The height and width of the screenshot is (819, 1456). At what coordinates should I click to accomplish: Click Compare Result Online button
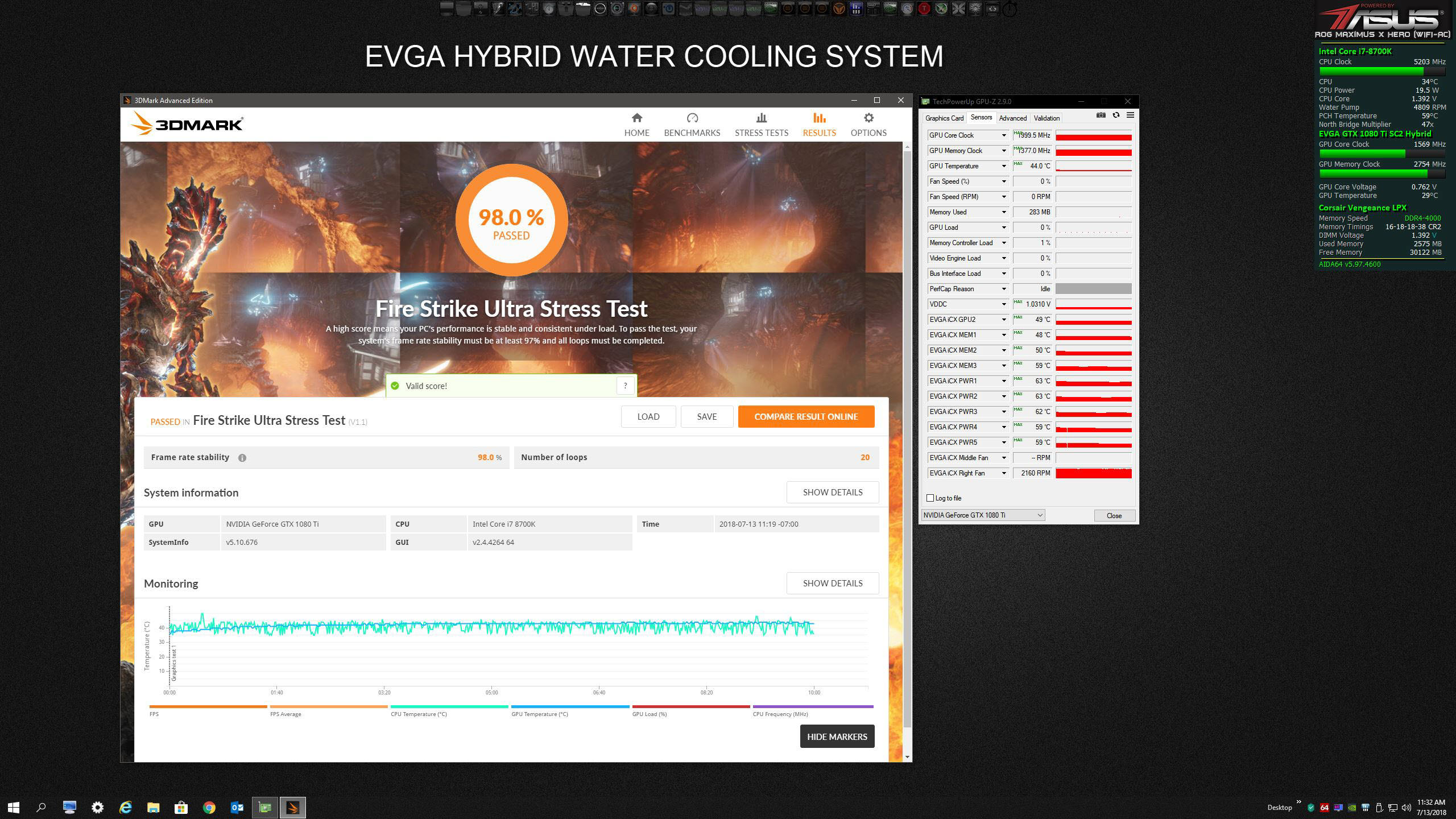[806, 417]
